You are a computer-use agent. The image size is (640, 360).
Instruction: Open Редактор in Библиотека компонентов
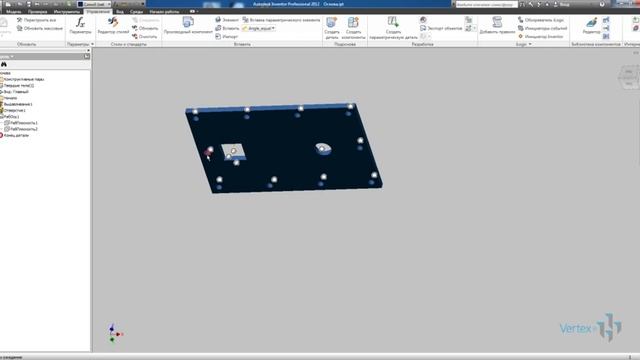tap(591, 25)
